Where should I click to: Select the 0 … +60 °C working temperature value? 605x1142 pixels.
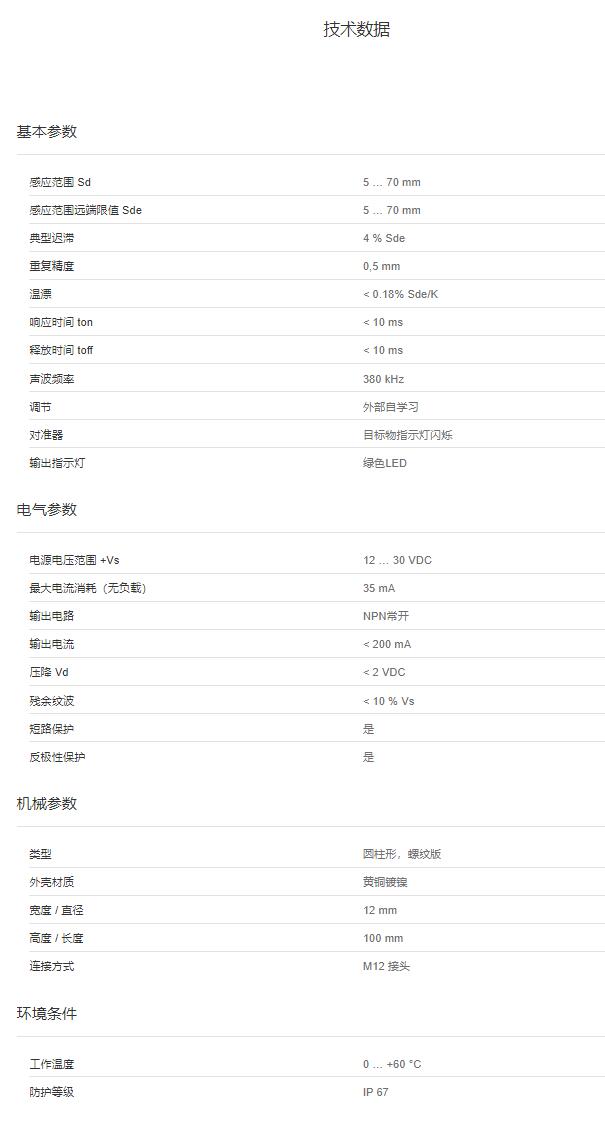click(392, 1064)
